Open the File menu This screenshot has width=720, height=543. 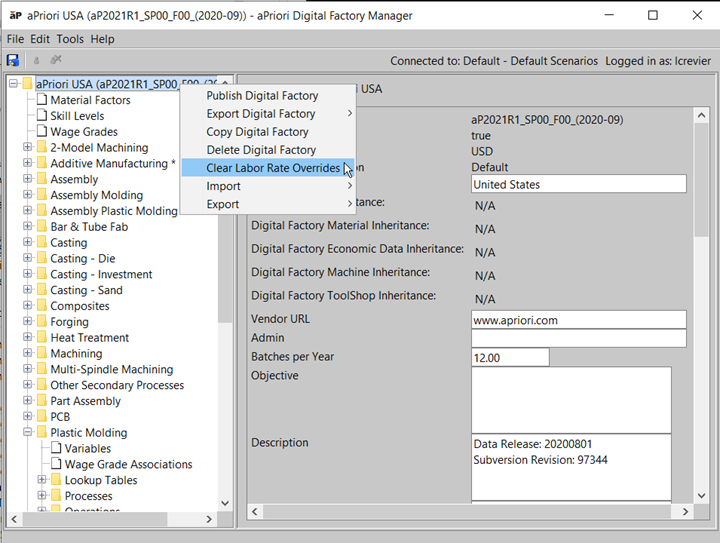(x=15, y=39)
